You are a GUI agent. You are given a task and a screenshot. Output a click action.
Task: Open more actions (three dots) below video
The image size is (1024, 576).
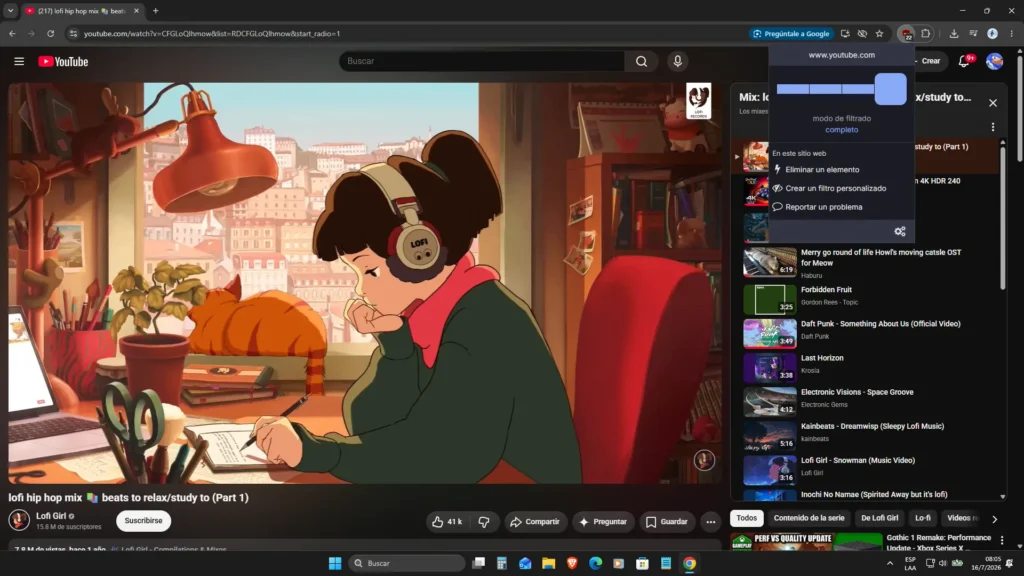[x=711, y=521]
